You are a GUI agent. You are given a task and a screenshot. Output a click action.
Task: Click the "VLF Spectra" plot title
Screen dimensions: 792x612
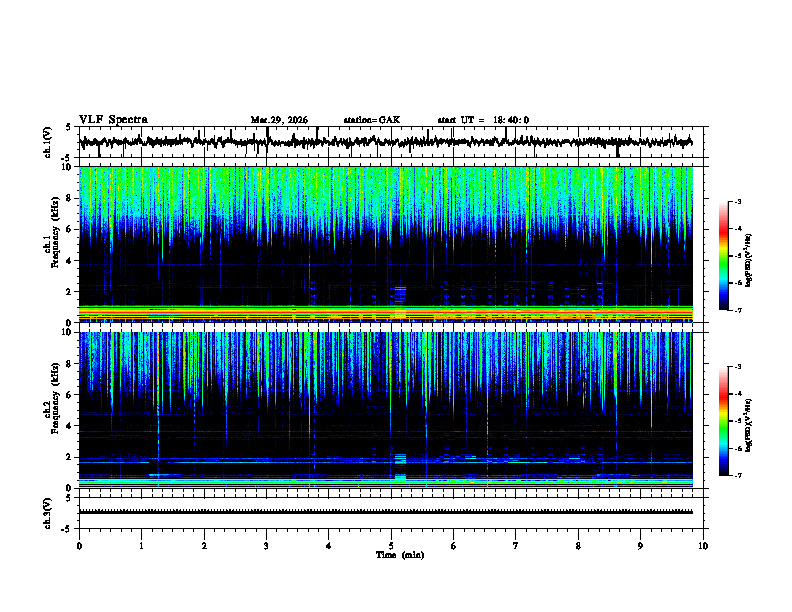coord(113,120)
